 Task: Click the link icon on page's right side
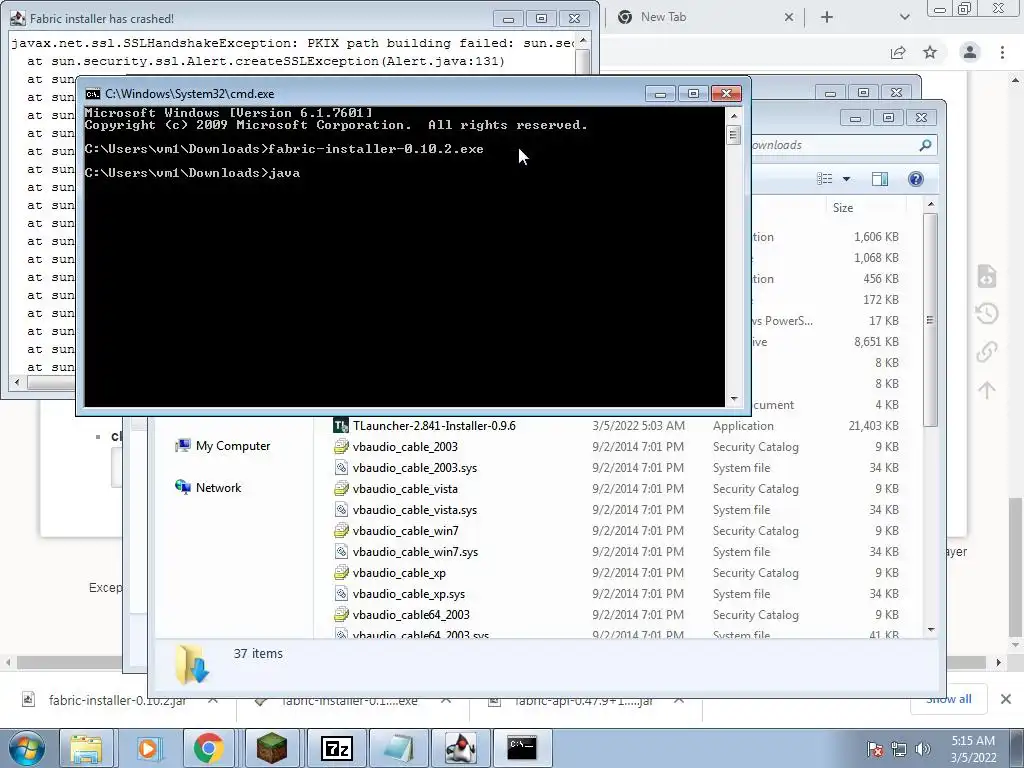click(987, 352)
